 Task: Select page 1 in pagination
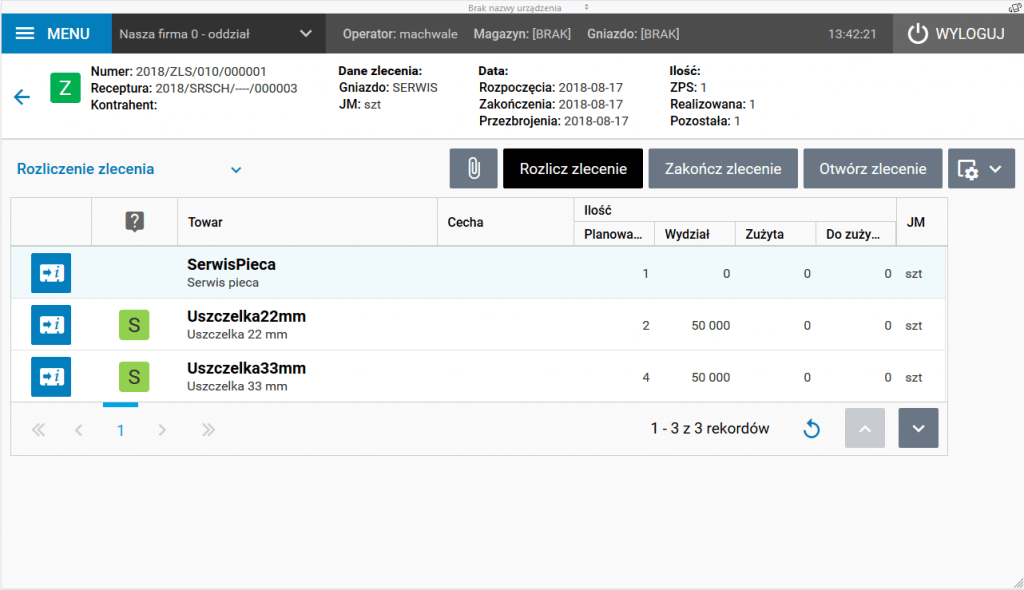(121, 430)
